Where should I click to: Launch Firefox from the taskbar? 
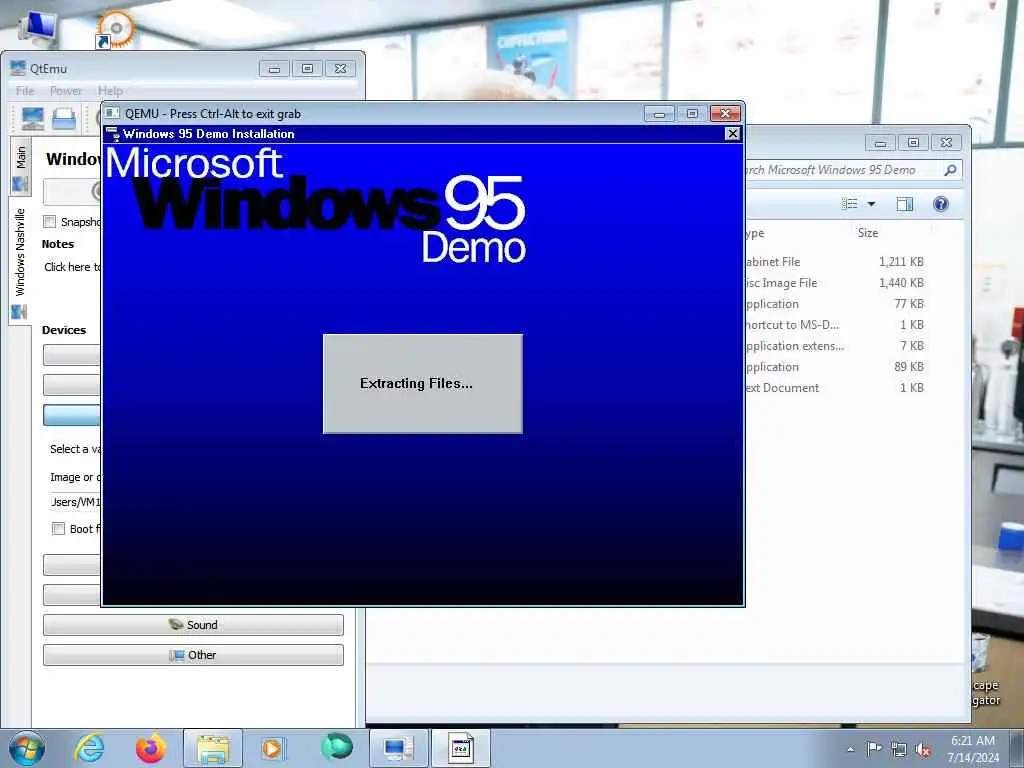pyautogui.click(x=150, y=748)
